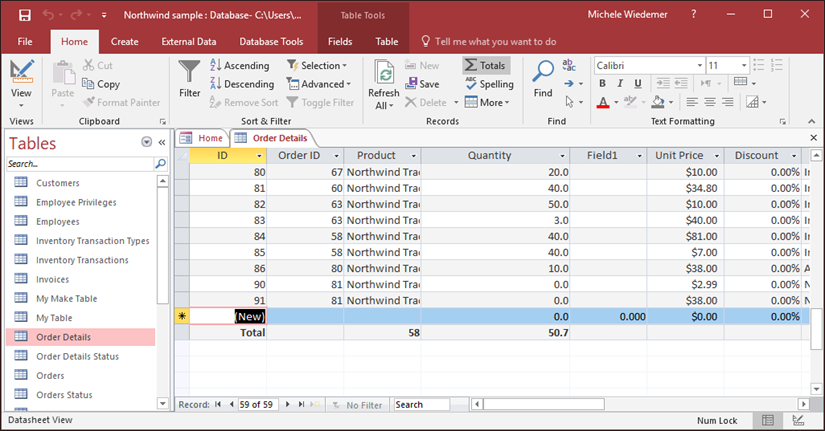
Task: Open the Quantity column filter arrow
Action: point(562,156)
